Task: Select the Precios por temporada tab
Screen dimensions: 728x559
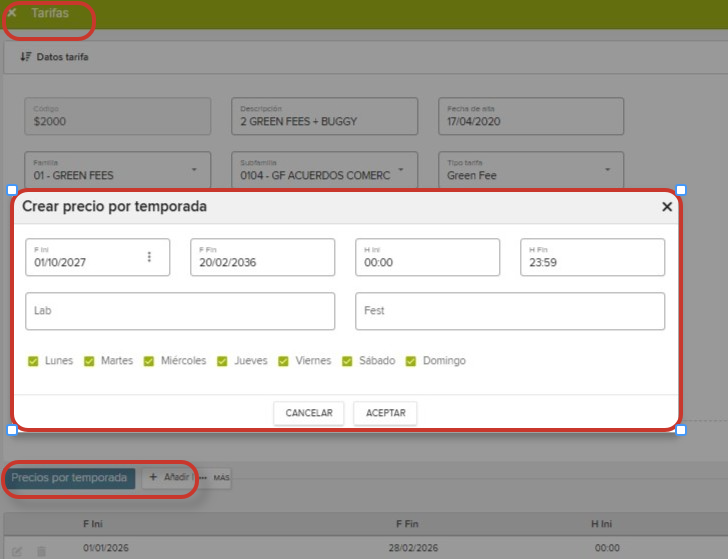Action: point(70,478)
